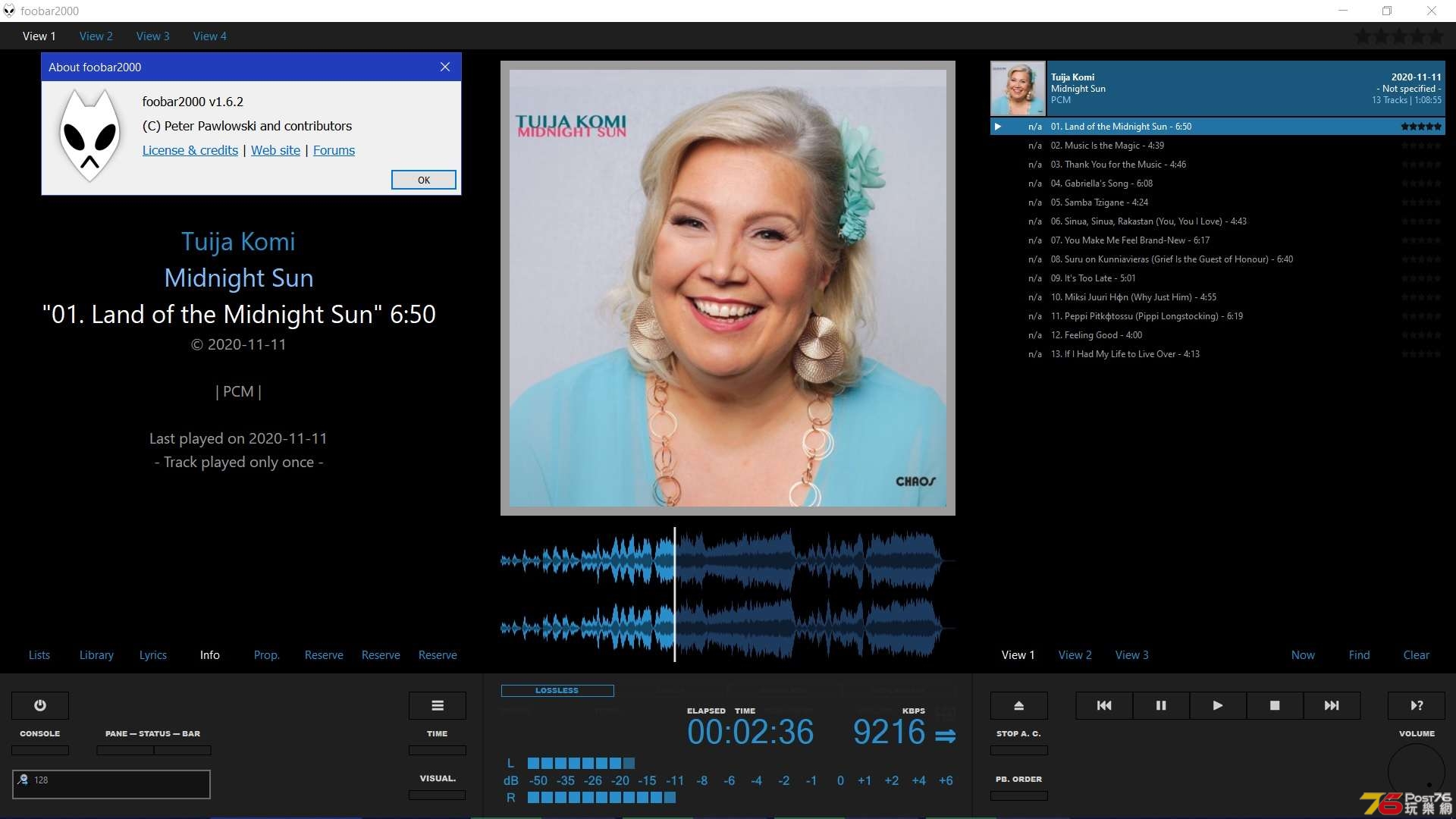Click the playing indicator arrow on track 01
1456x819 pixels.
[x=998, y=127]
